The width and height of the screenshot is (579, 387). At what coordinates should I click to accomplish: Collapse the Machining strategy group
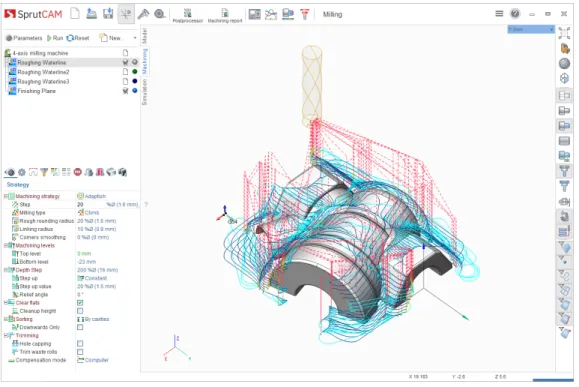pyautogui.click(x=6, y=196)
